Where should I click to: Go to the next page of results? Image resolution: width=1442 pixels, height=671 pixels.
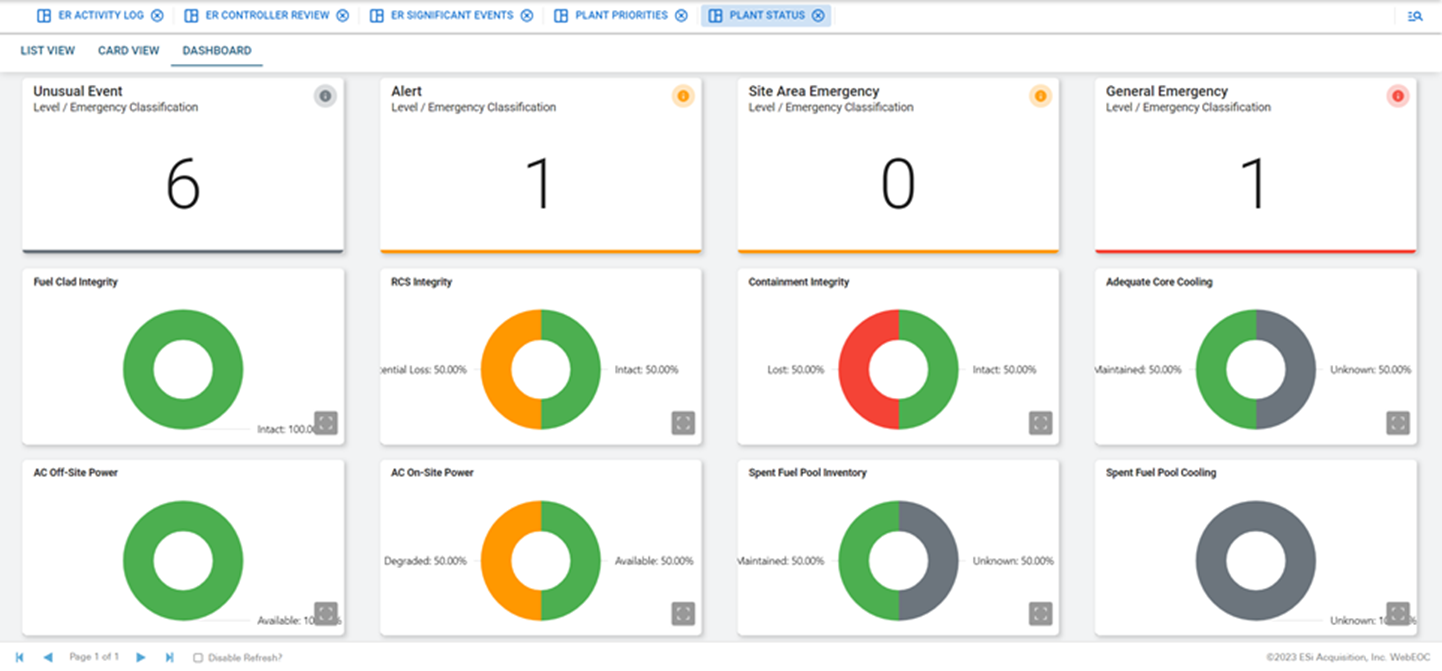[140, 657]
